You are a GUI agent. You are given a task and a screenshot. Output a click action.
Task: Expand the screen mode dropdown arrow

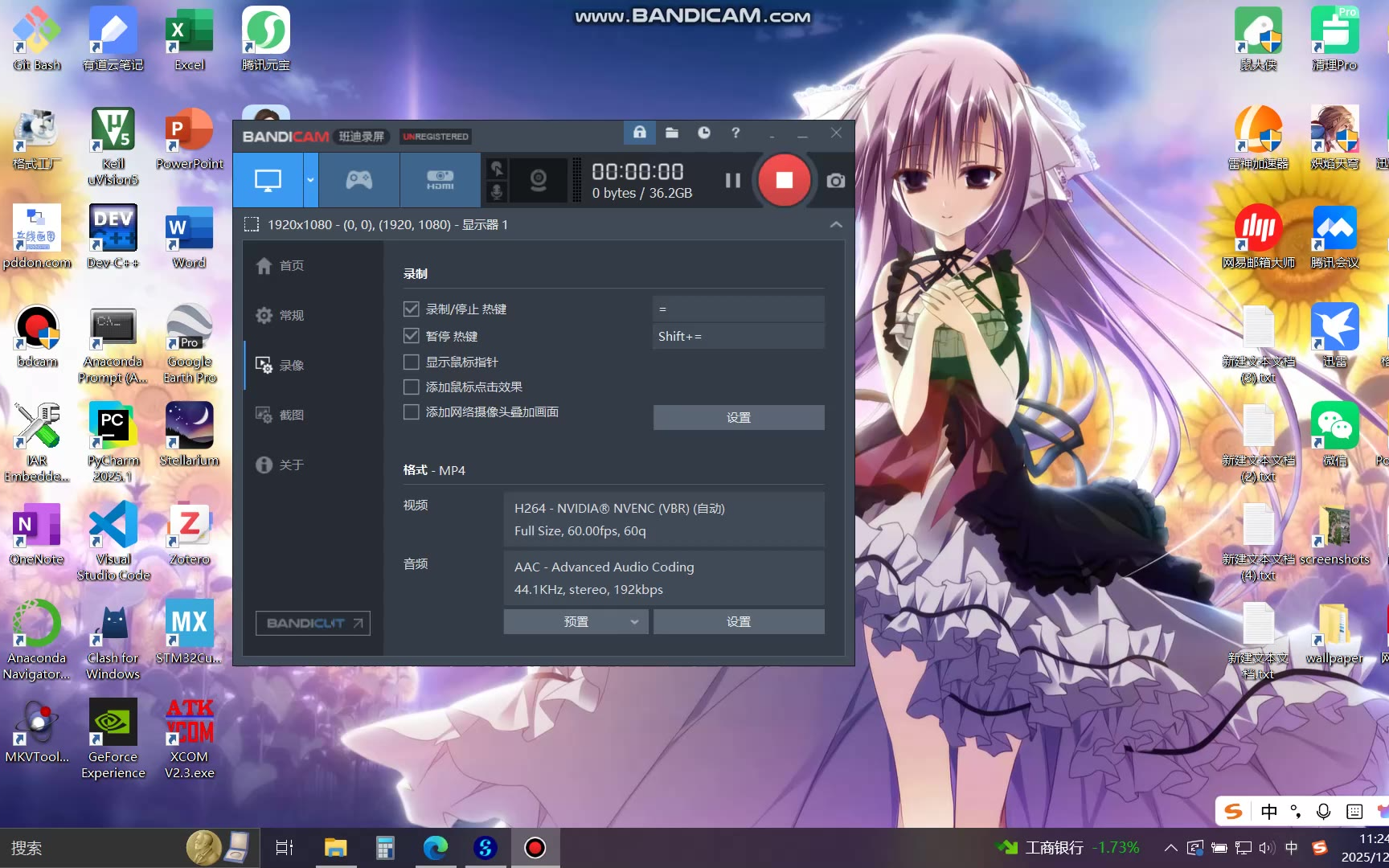(310, 180)
